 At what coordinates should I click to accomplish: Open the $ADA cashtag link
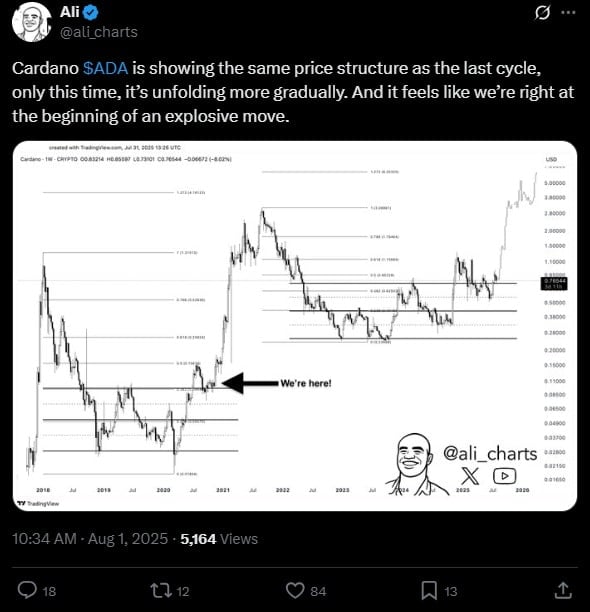(105, 68)
